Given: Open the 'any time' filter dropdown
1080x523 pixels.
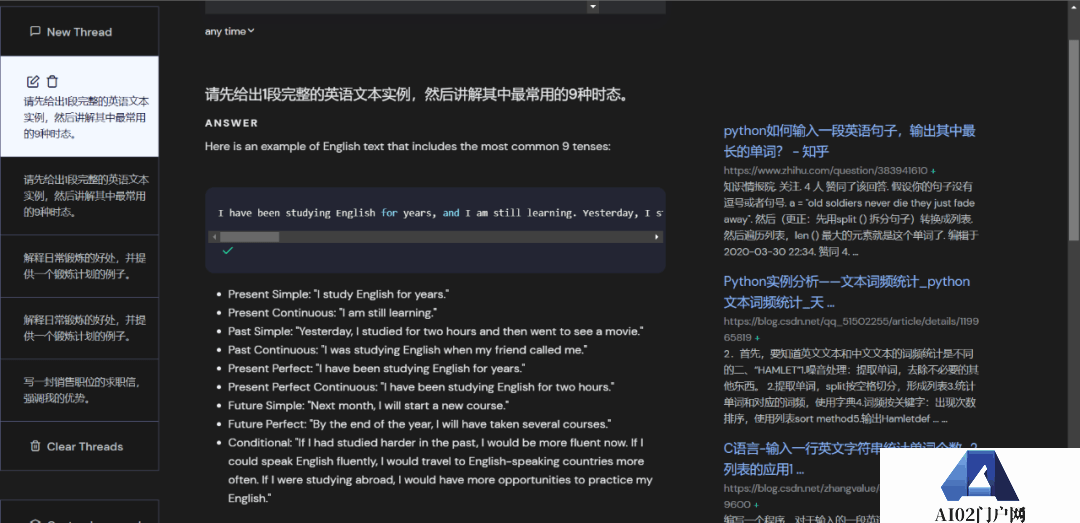Looking at the screenshot, I should (x=229, y=31).
